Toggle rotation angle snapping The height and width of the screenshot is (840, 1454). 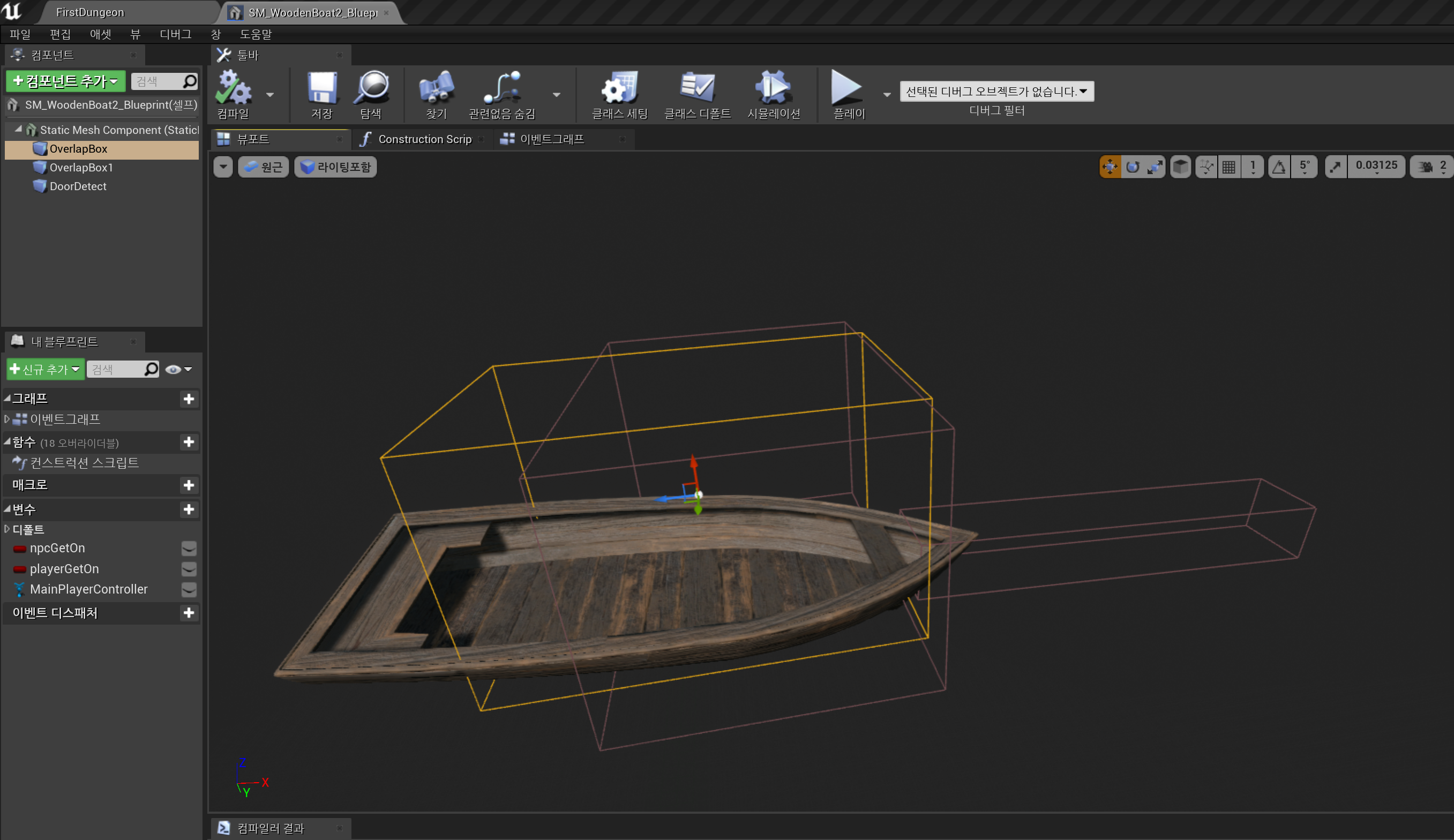pyautogui.click(x=1279, y=167)
